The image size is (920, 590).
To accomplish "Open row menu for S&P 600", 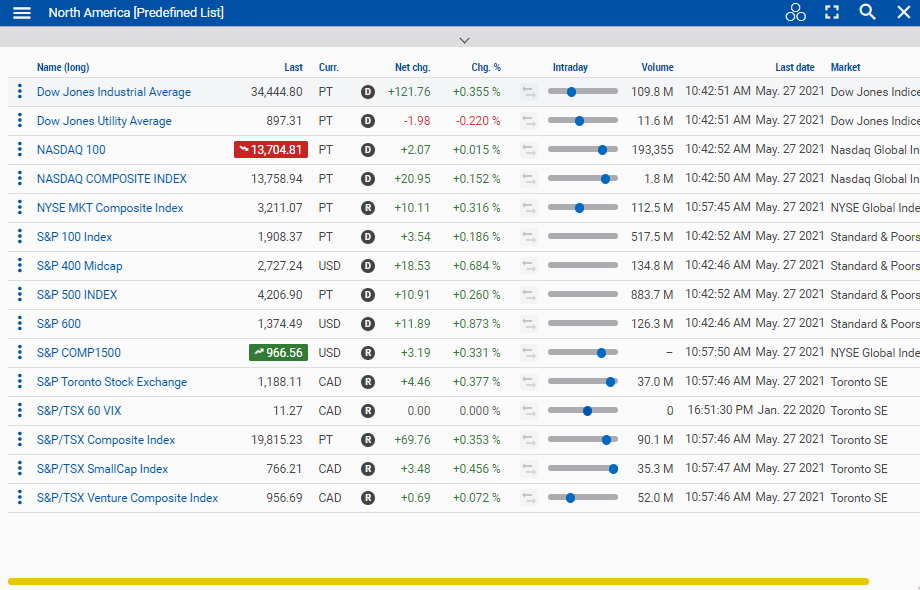I will 20,323.
